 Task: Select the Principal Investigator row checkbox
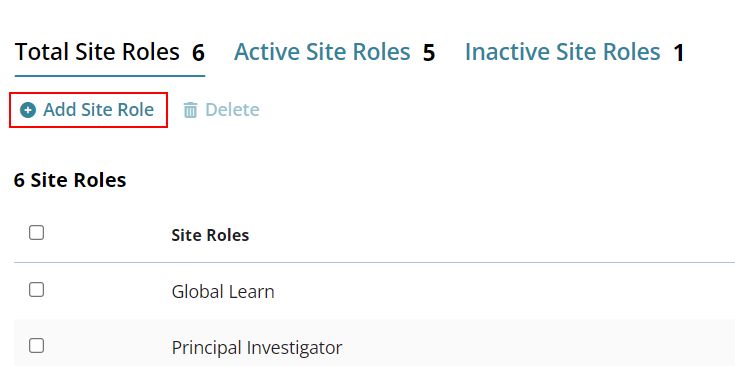pyautogui.click(x=37, y=346)
